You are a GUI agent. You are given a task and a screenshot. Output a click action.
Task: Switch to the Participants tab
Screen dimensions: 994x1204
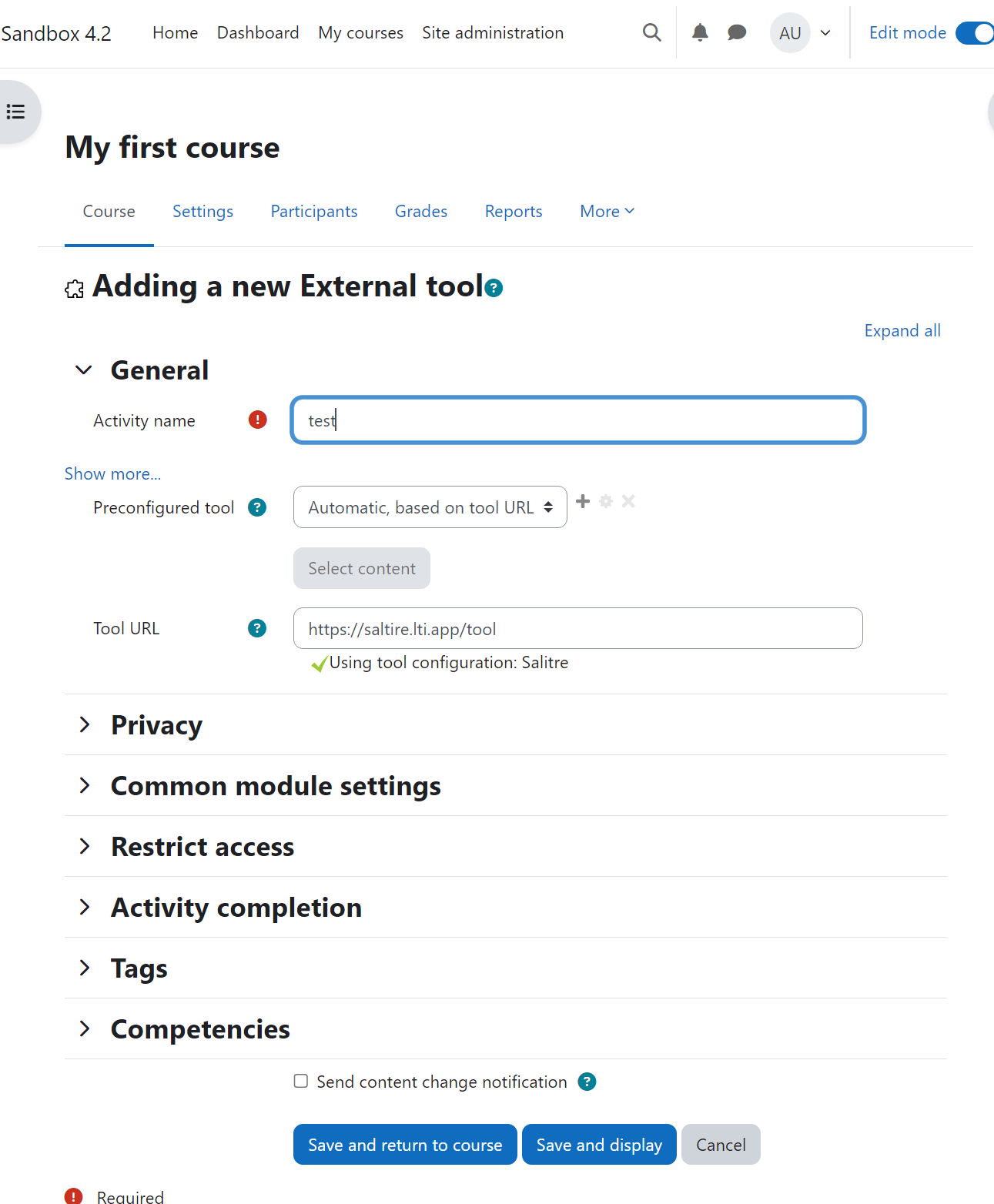tap(314, 211)
